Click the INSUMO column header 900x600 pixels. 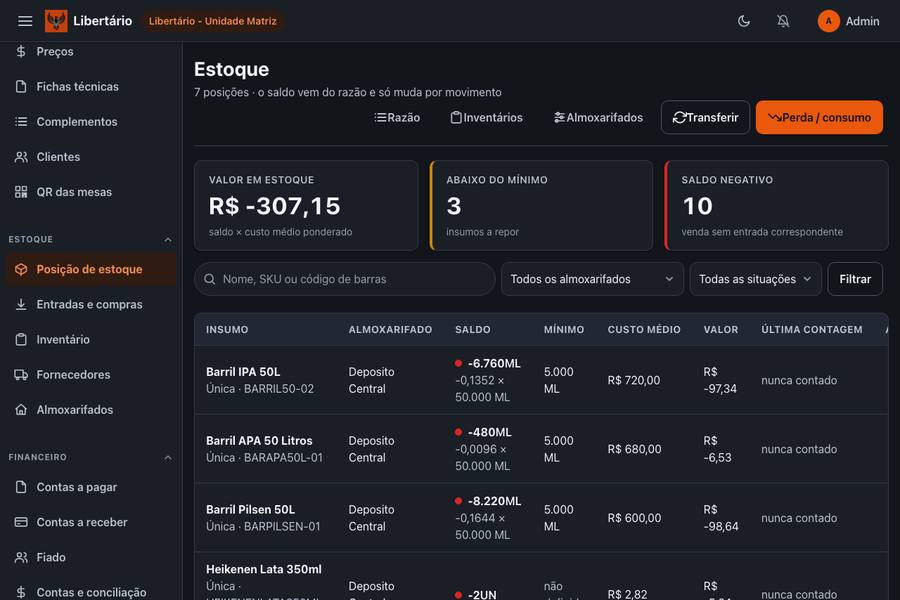(x=227, y=330)
